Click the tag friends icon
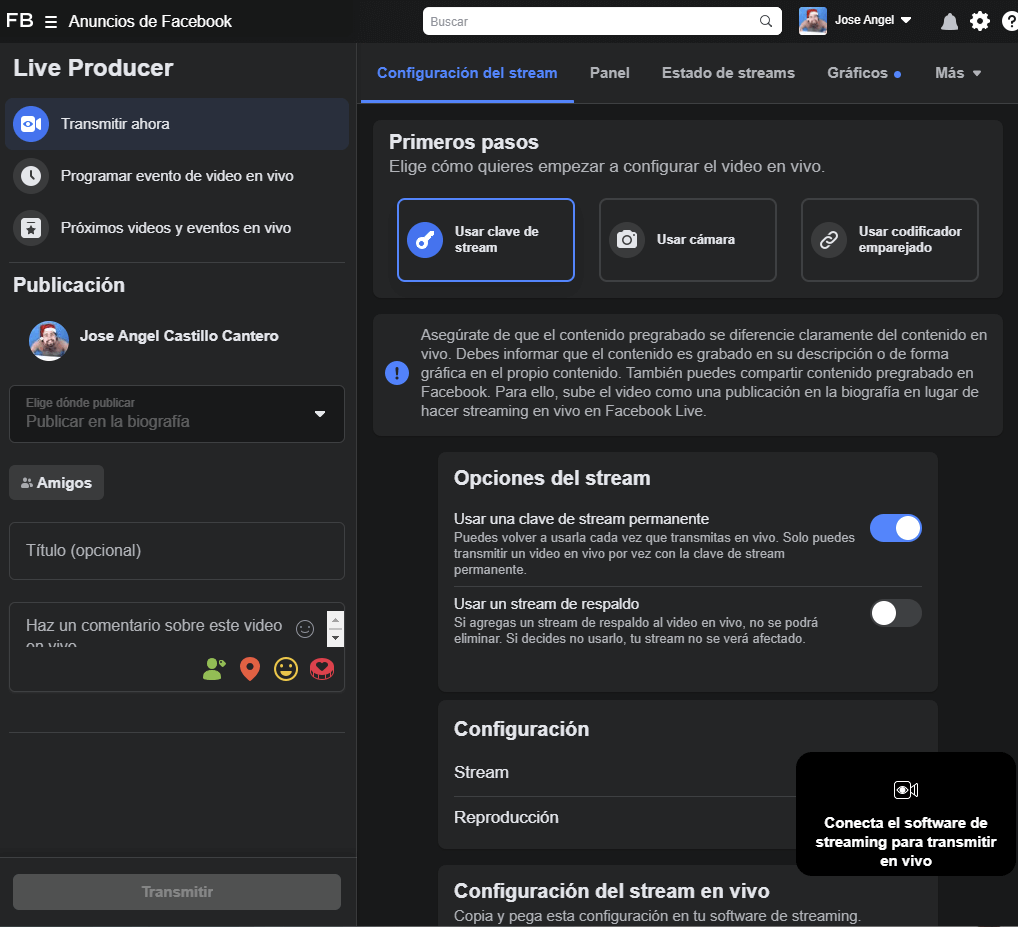This screenshot has height=927, width=1018. 214,669
